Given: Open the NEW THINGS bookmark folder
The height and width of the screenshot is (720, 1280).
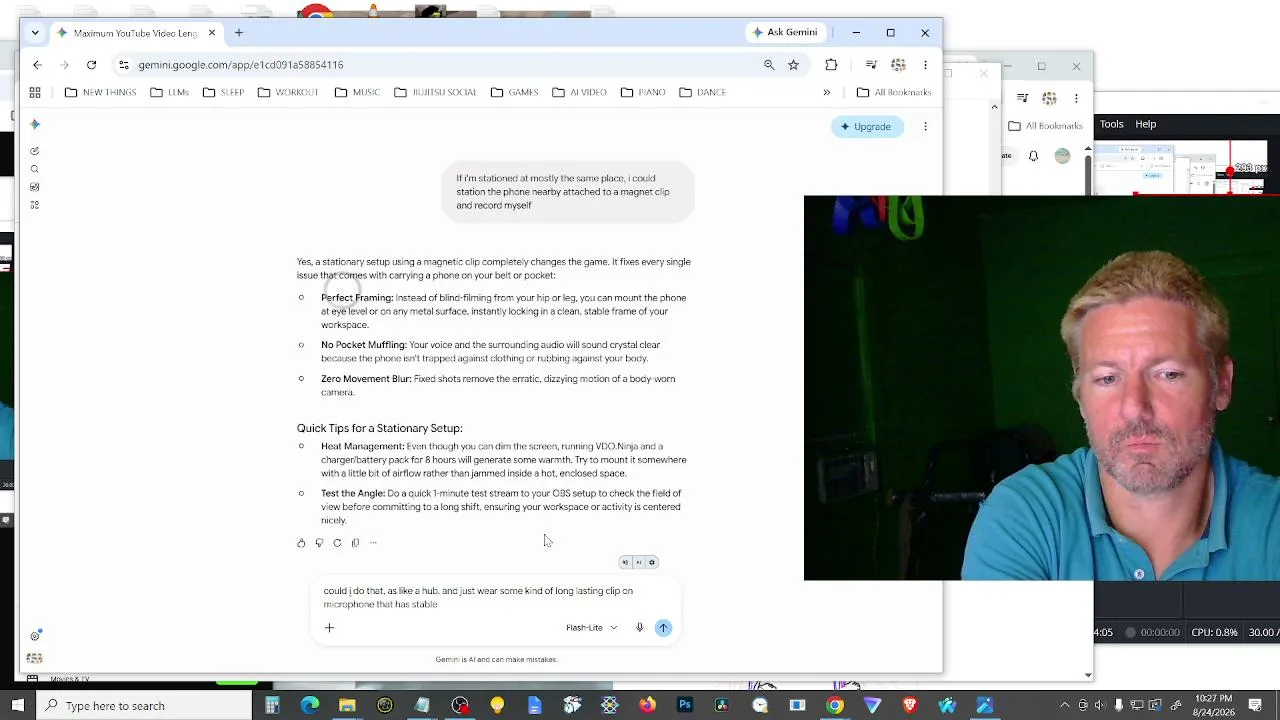Looking at the screenshot, I should (x=100, y=92).
